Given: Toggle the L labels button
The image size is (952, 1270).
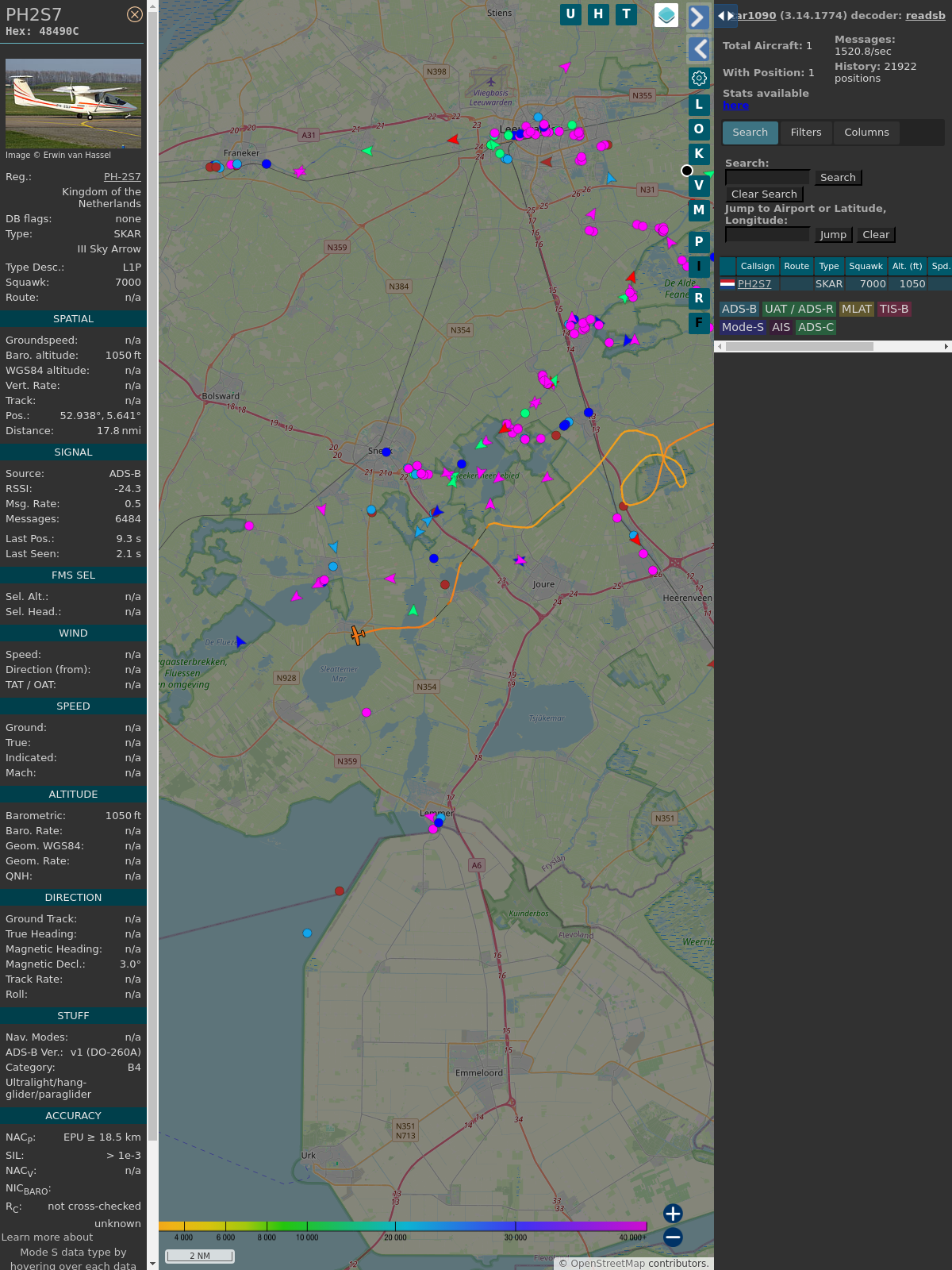Looking at the screenshot, I should (699, 105).
